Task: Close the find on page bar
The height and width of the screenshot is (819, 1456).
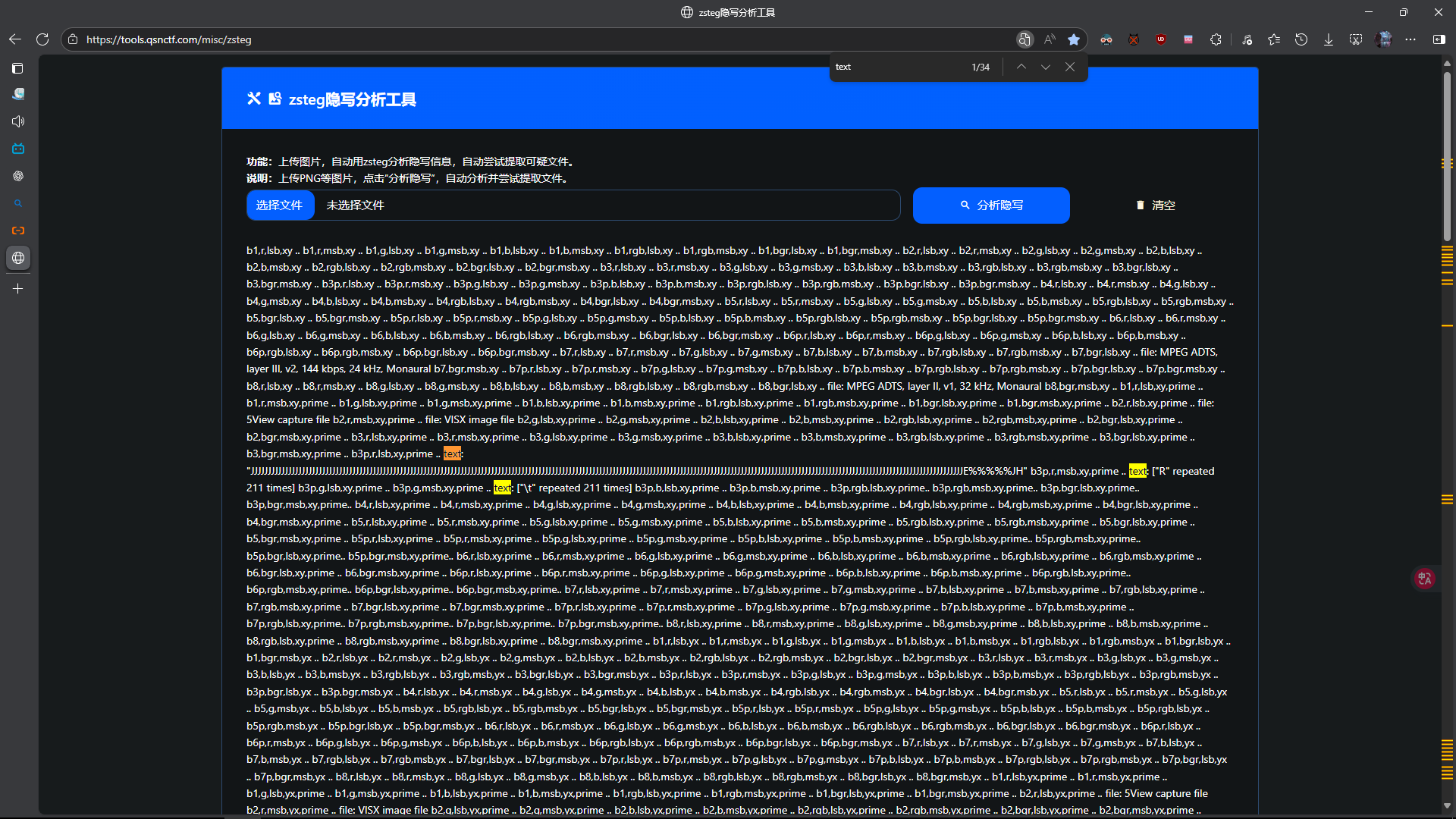Action: 1070,67
